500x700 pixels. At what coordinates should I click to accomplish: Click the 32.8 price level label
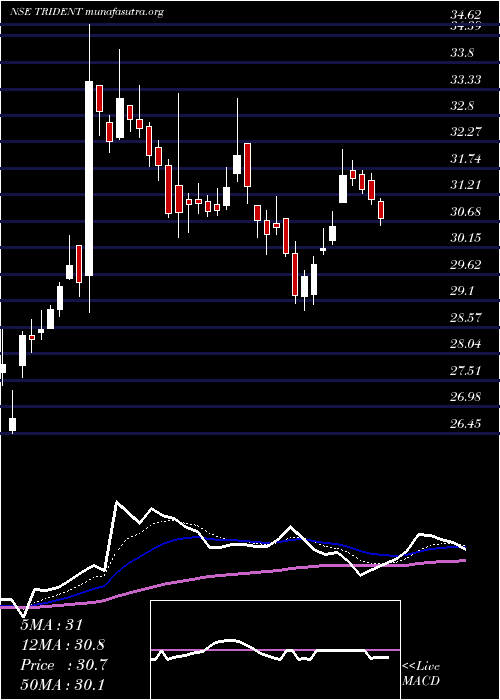462,106
